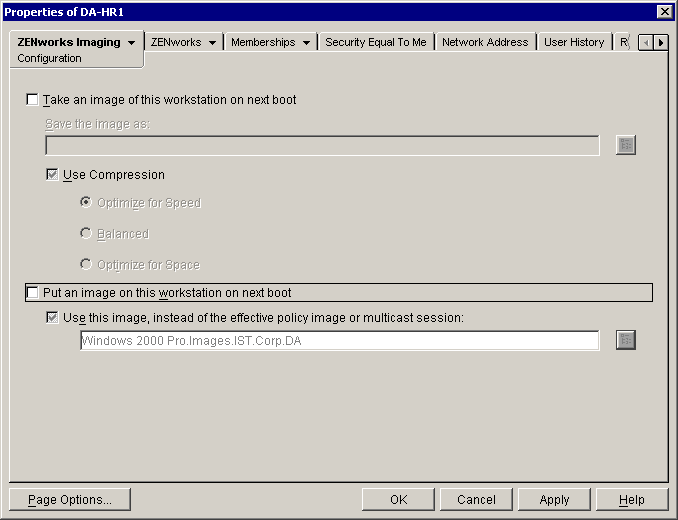Confirm with the OK button
Screen dimensions: 678x520
pos(398,500)
